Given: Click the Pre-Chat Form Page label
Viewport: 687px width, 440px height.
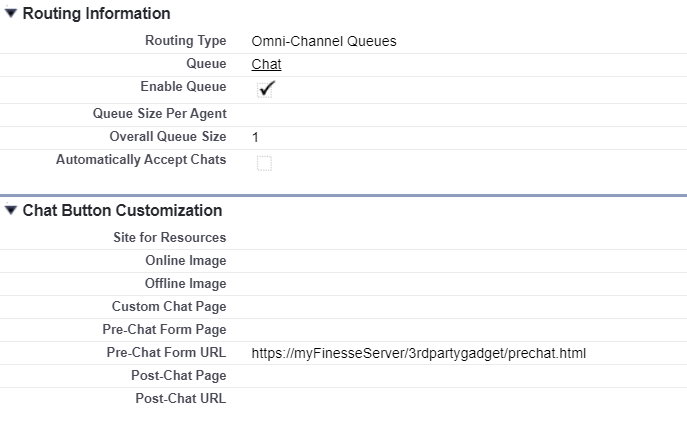Looking at the screenshot, I should 164,329.
